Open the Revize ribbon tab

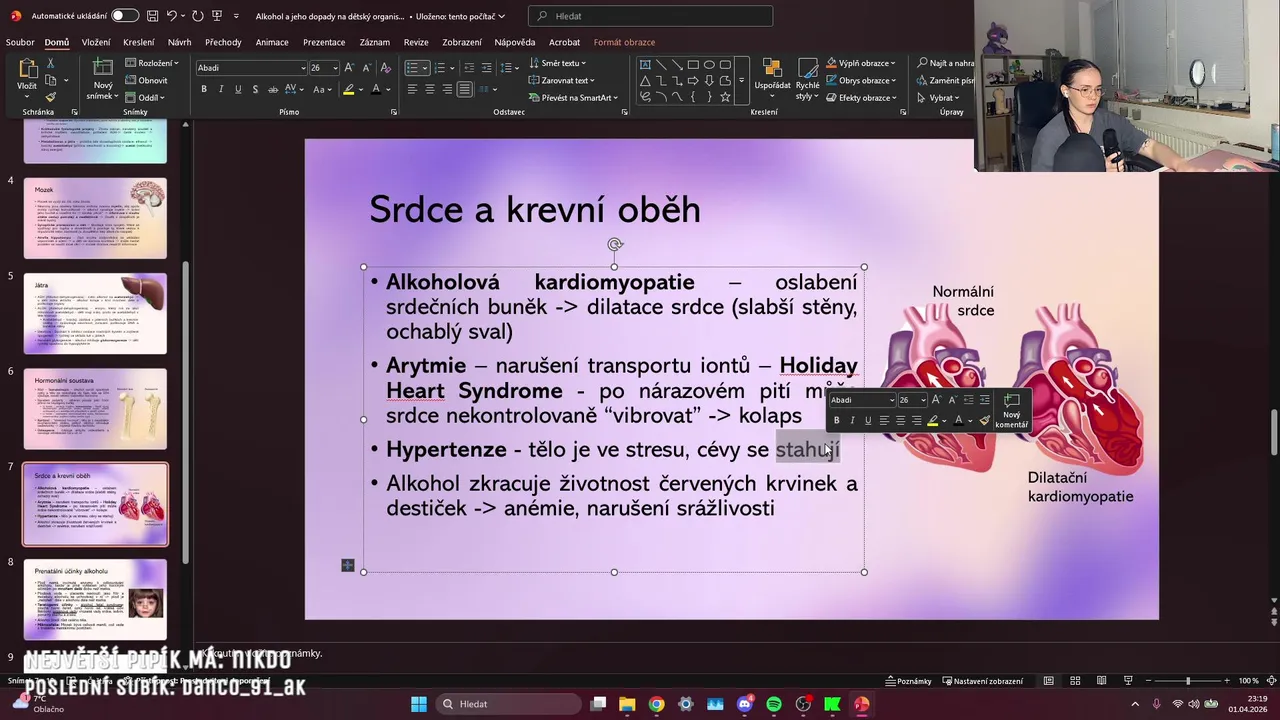(416, 42)
